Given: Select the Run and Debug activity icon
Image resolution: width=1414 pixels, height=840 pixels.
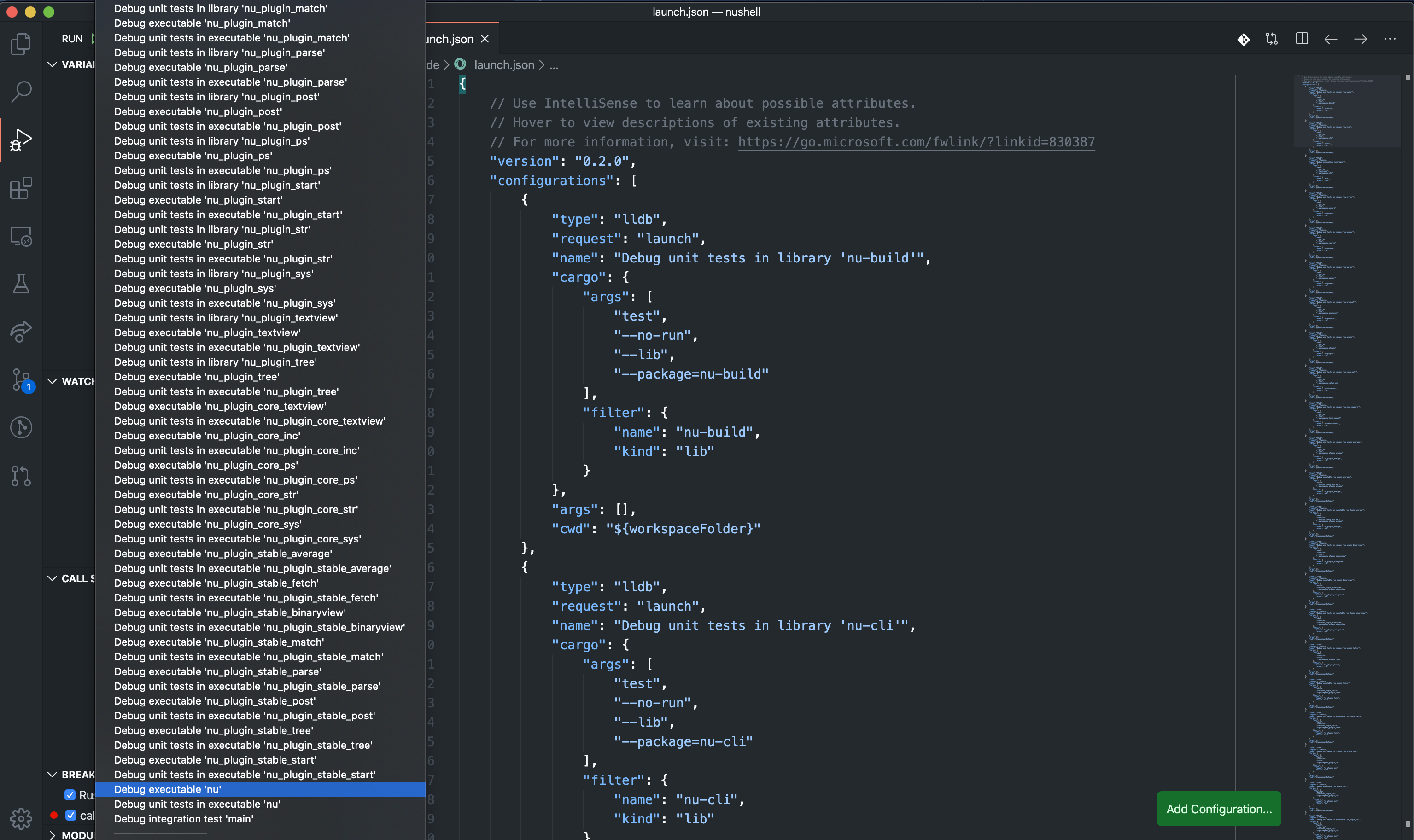Looking at the screenshot, I should 21,139.
